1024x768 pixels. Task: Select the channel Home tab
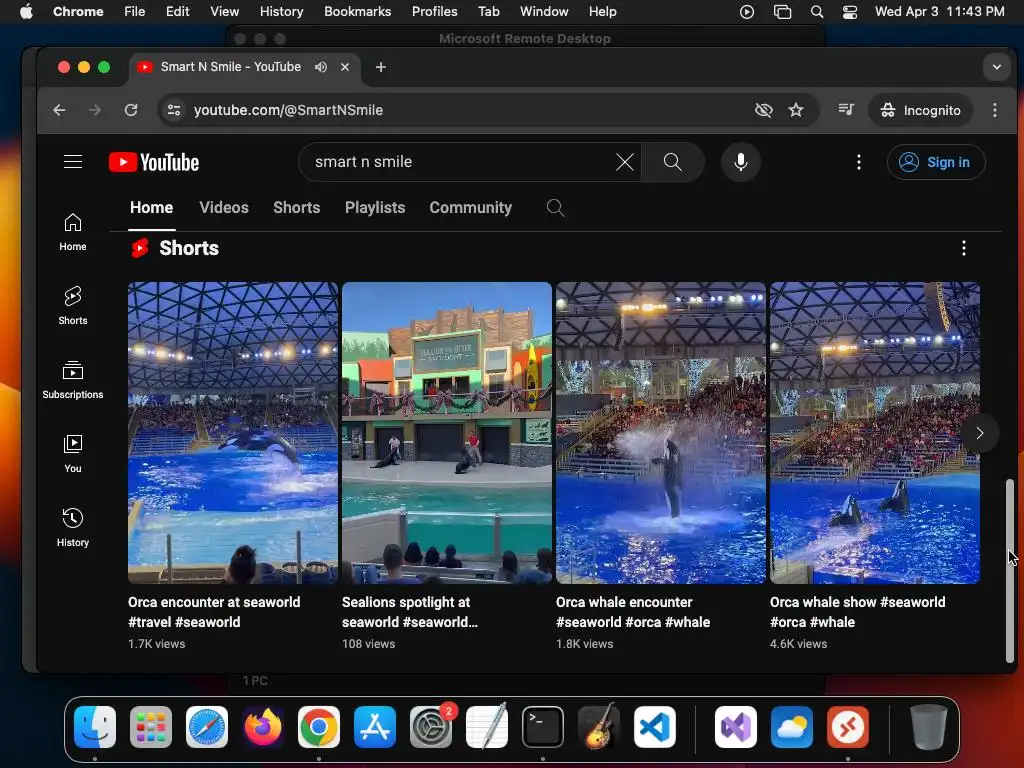pos(152,208)
